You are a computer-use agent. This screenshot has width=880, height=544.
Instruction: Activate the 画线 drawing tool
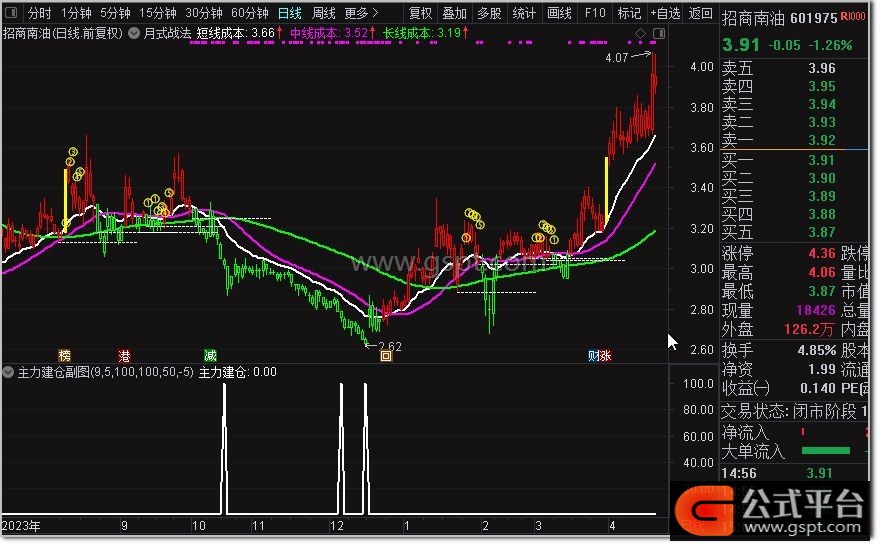559,12
